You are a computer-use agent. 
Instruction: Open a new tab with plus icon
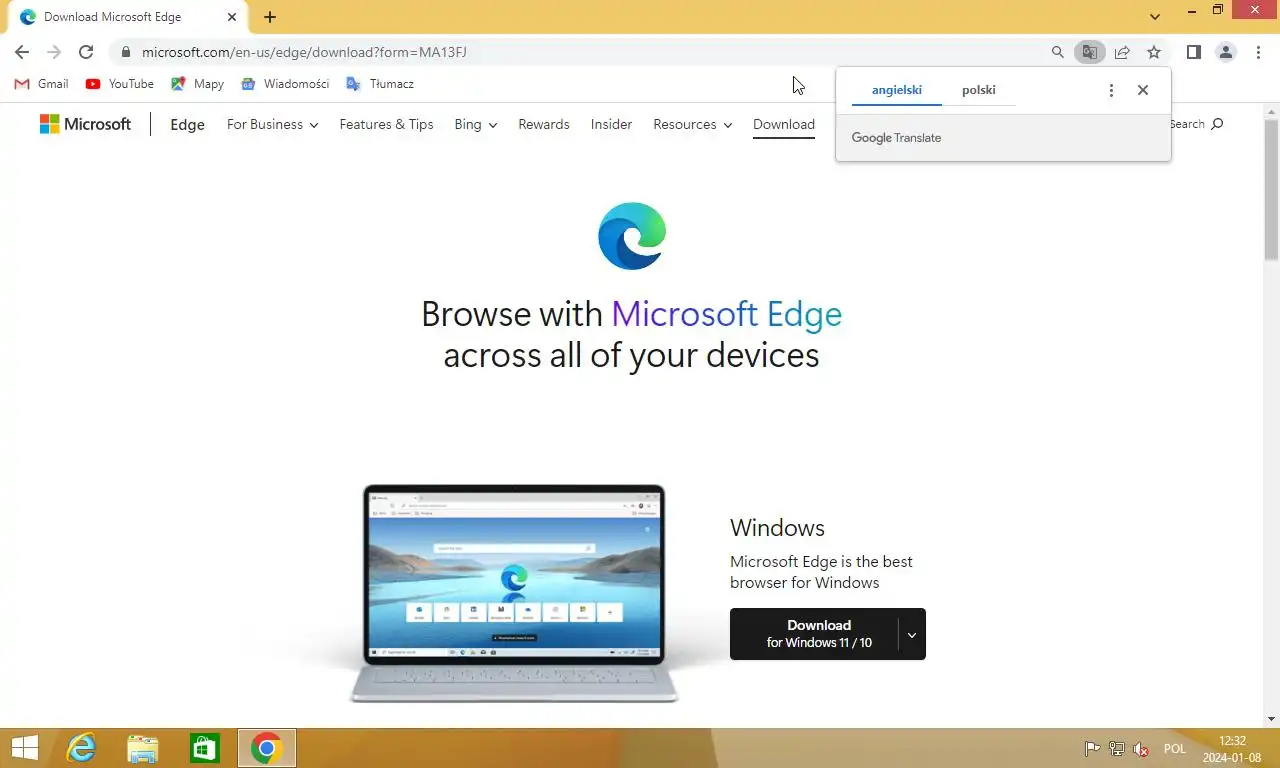pos(270,17)
